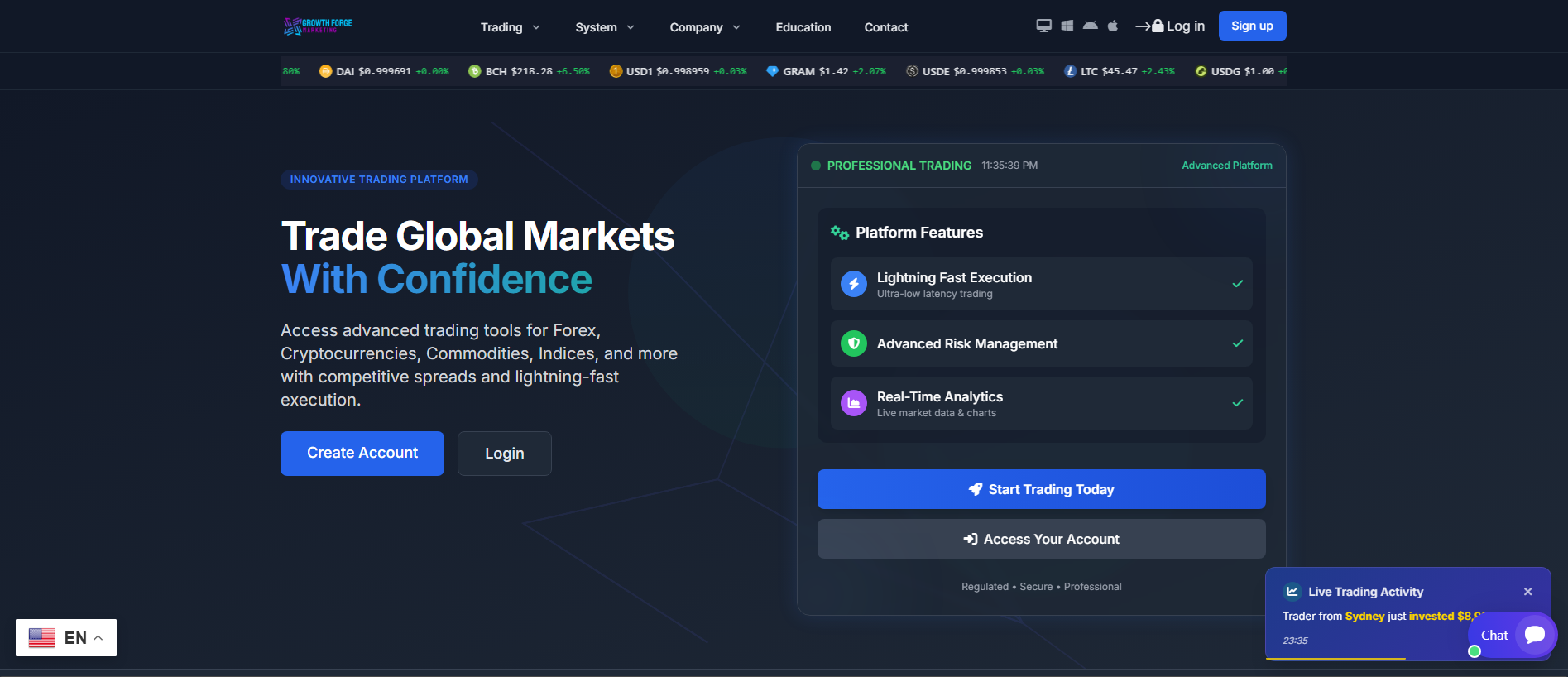Click the Regulated Secure Professional footer text
The height and width of the screenshot is (677, 1568).
coord(1042,587)
